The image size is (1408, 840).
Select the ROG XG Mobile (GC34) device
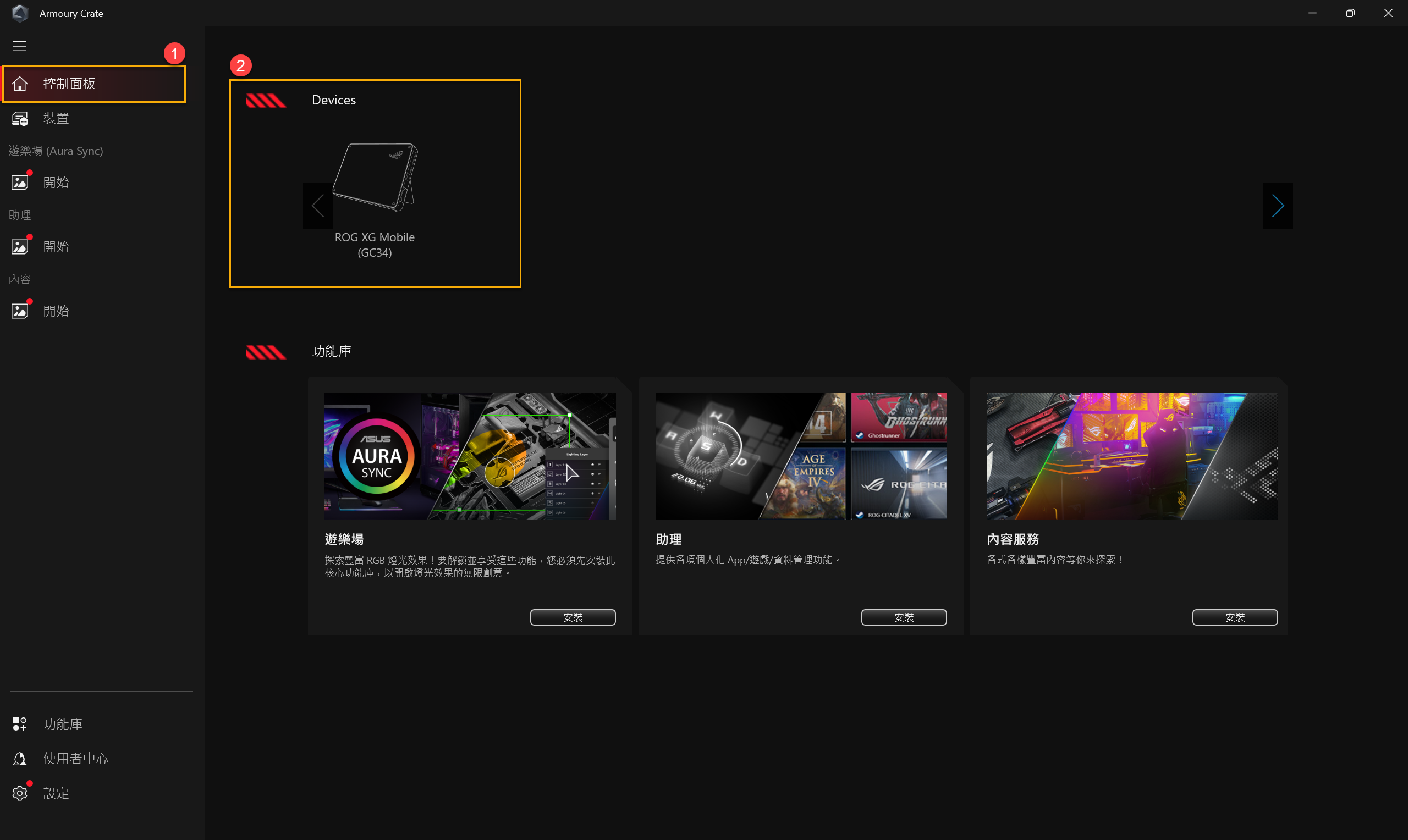coord(375,200)
